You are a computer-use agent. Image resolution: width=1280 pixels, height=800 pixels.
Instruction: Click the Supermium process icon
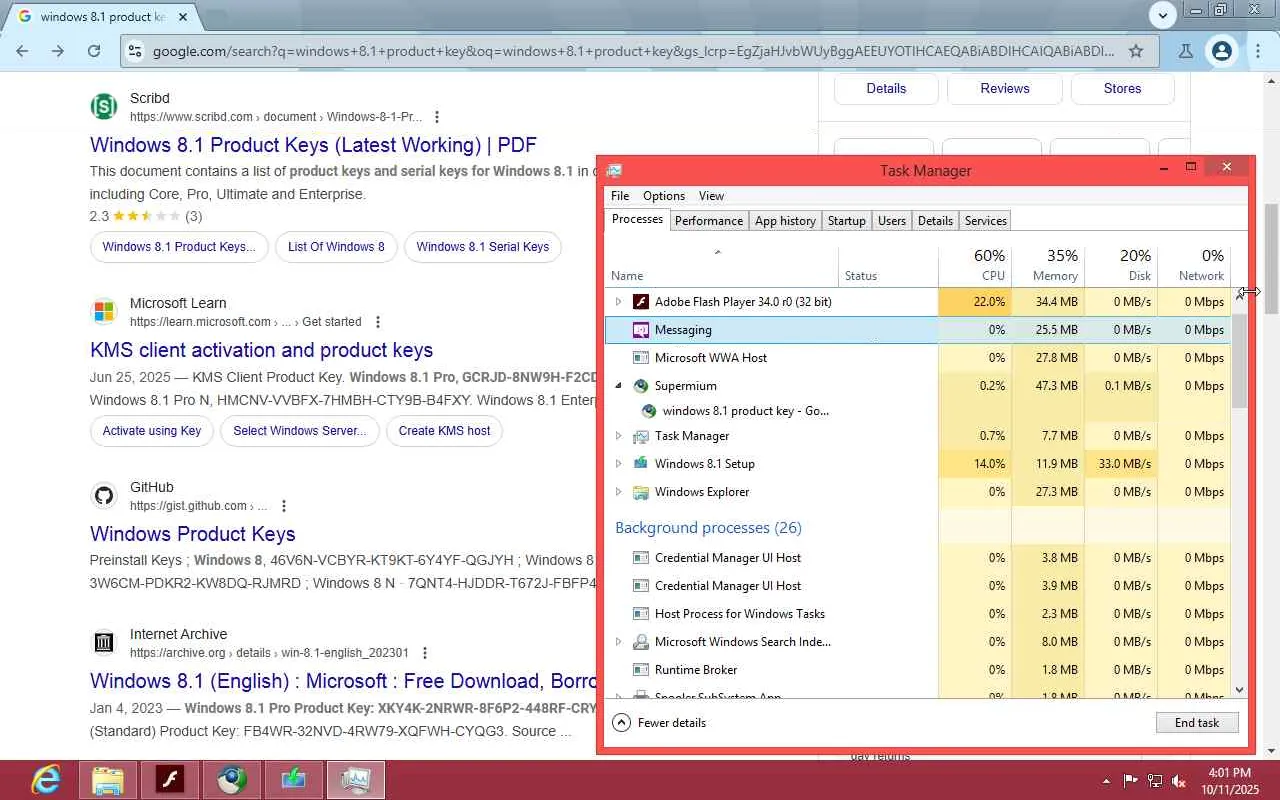point(641,385)
